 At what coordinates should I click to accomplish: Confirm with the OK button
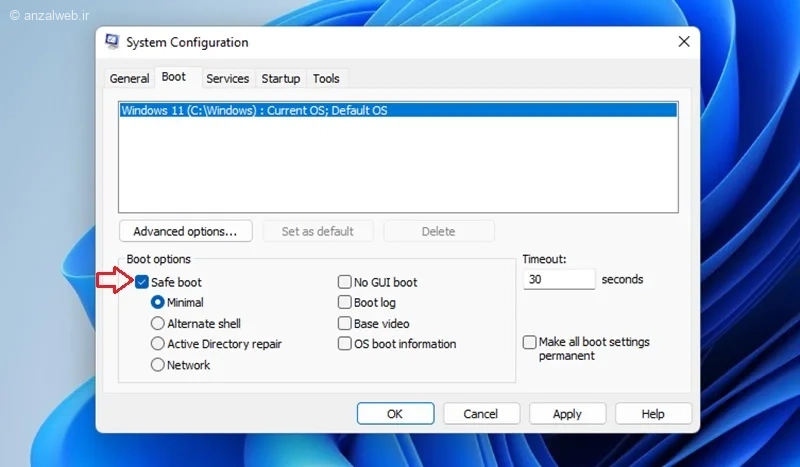[x=395, y=413]
